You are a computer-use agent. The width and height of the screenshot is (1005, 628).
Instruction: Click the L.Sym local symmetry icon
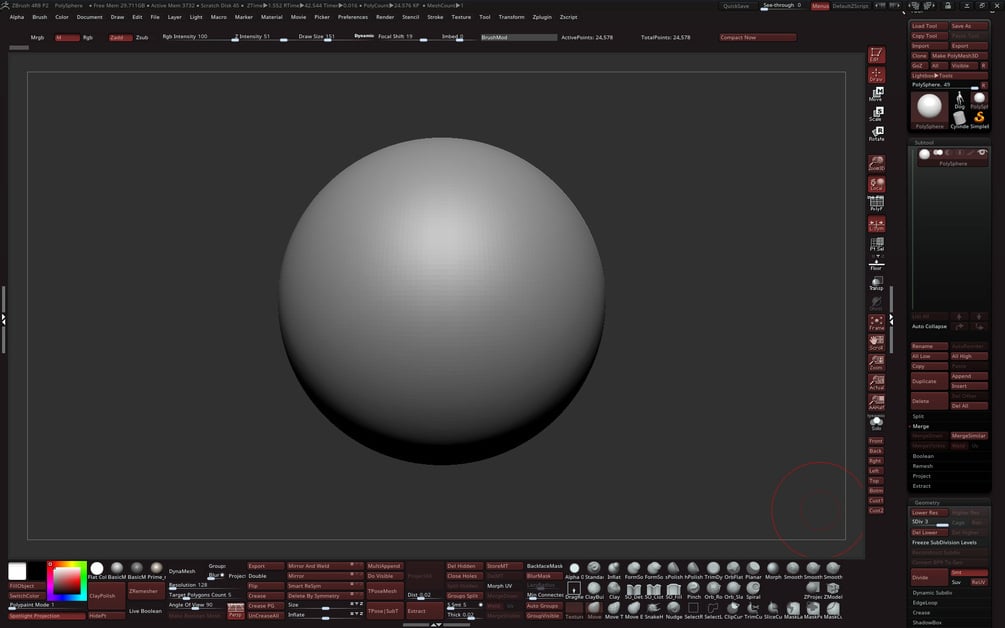tap(876, 224)
